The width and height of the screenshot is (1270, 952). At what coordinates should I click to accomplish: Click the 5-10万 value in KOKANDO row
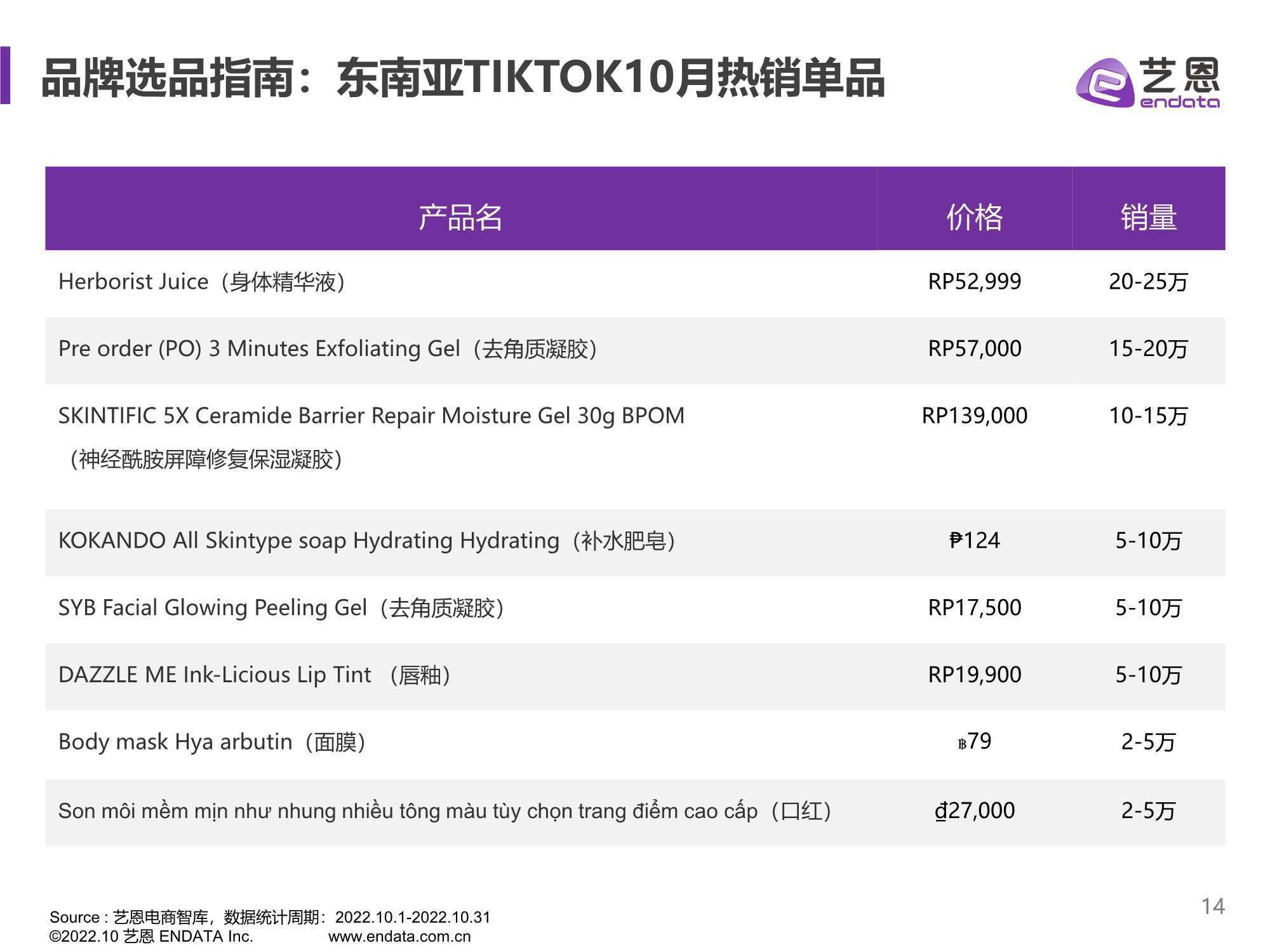tap(1149, 541)
